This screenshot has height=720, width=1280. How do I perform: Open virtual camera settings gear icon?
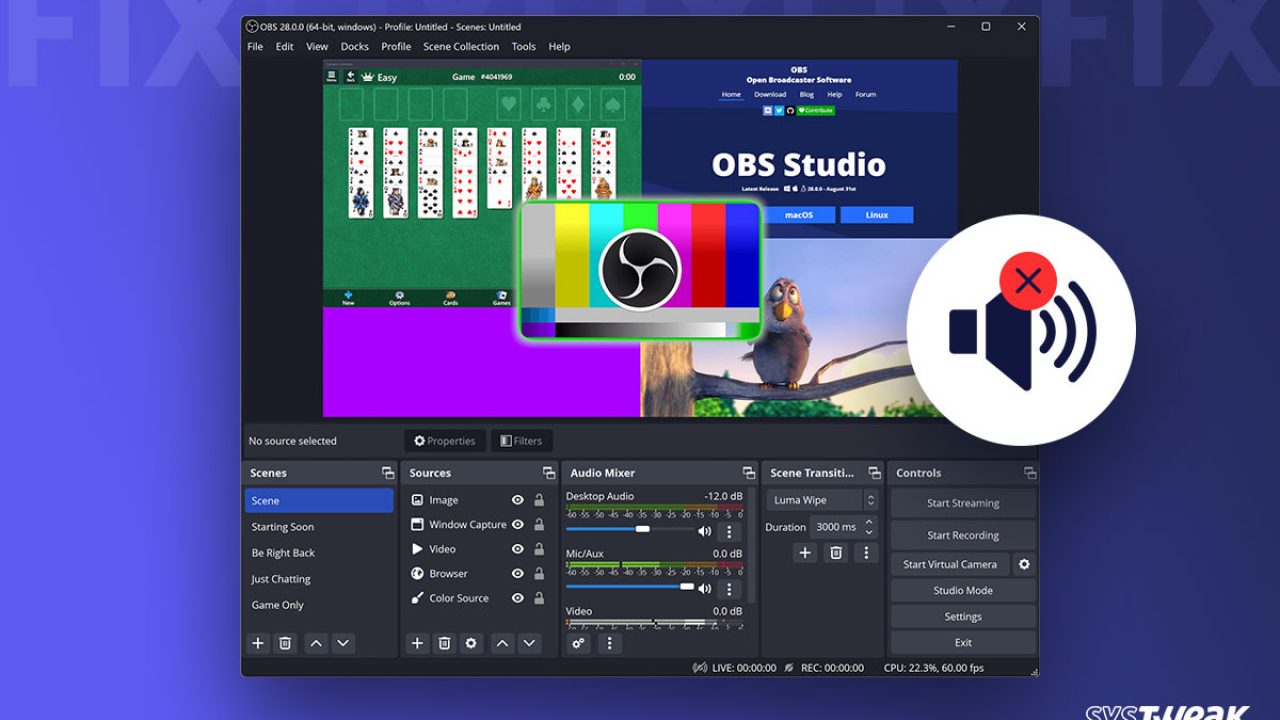coord(1024,564)
